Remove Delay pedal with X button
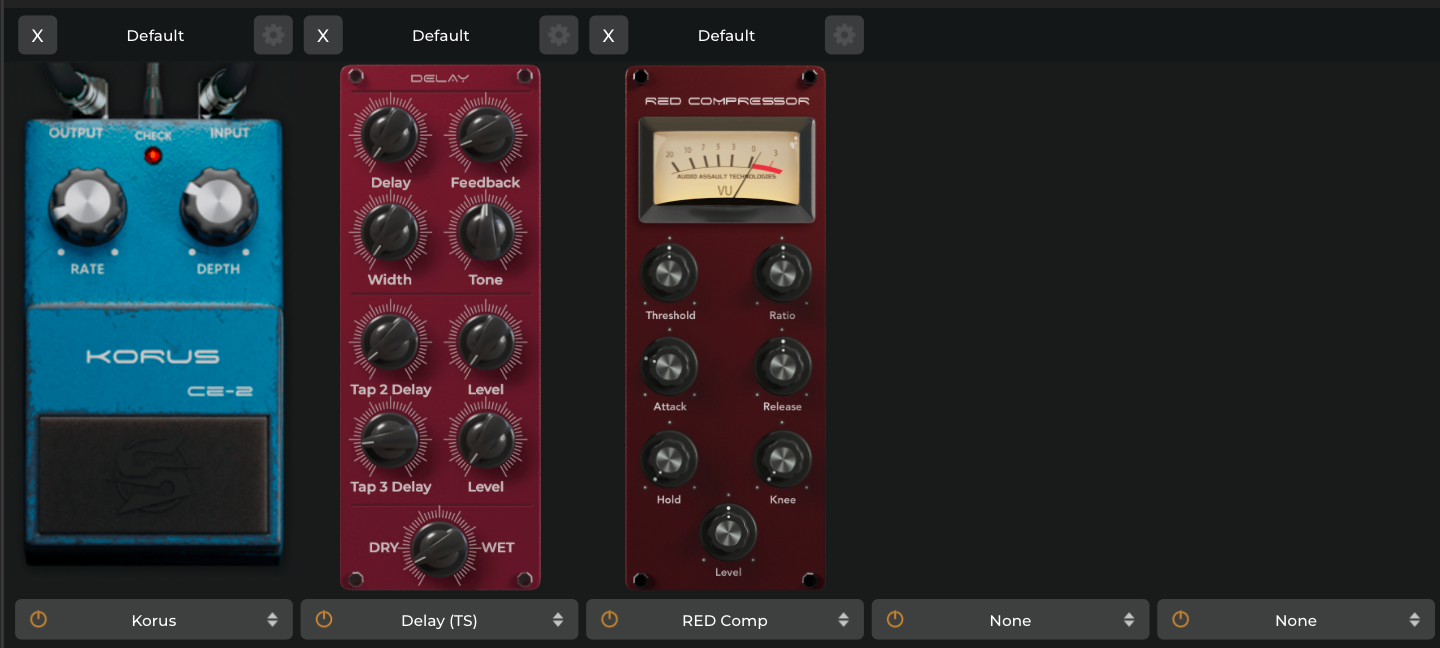This screenshot has width=1440, height=648. (x=323, y=35)
